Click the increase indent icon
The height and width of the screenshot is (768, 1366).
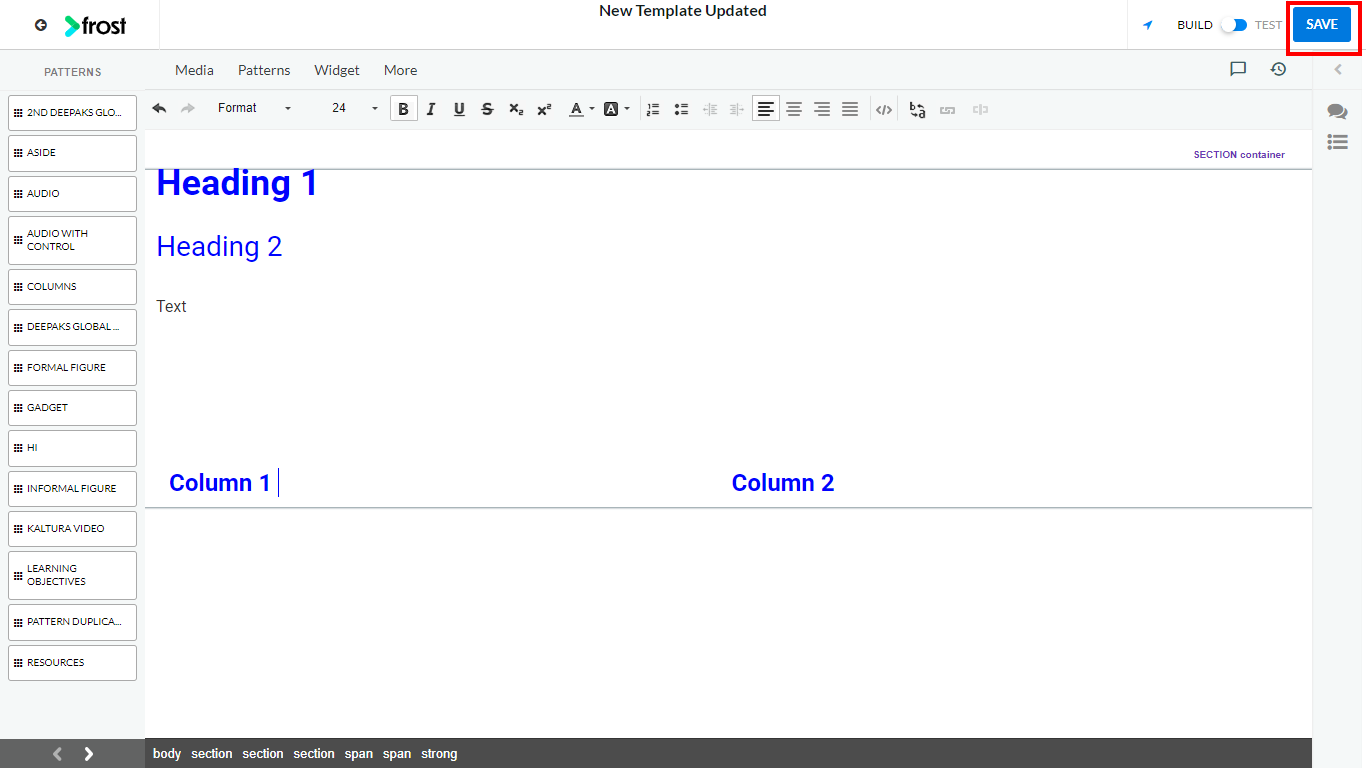[738, 109]
